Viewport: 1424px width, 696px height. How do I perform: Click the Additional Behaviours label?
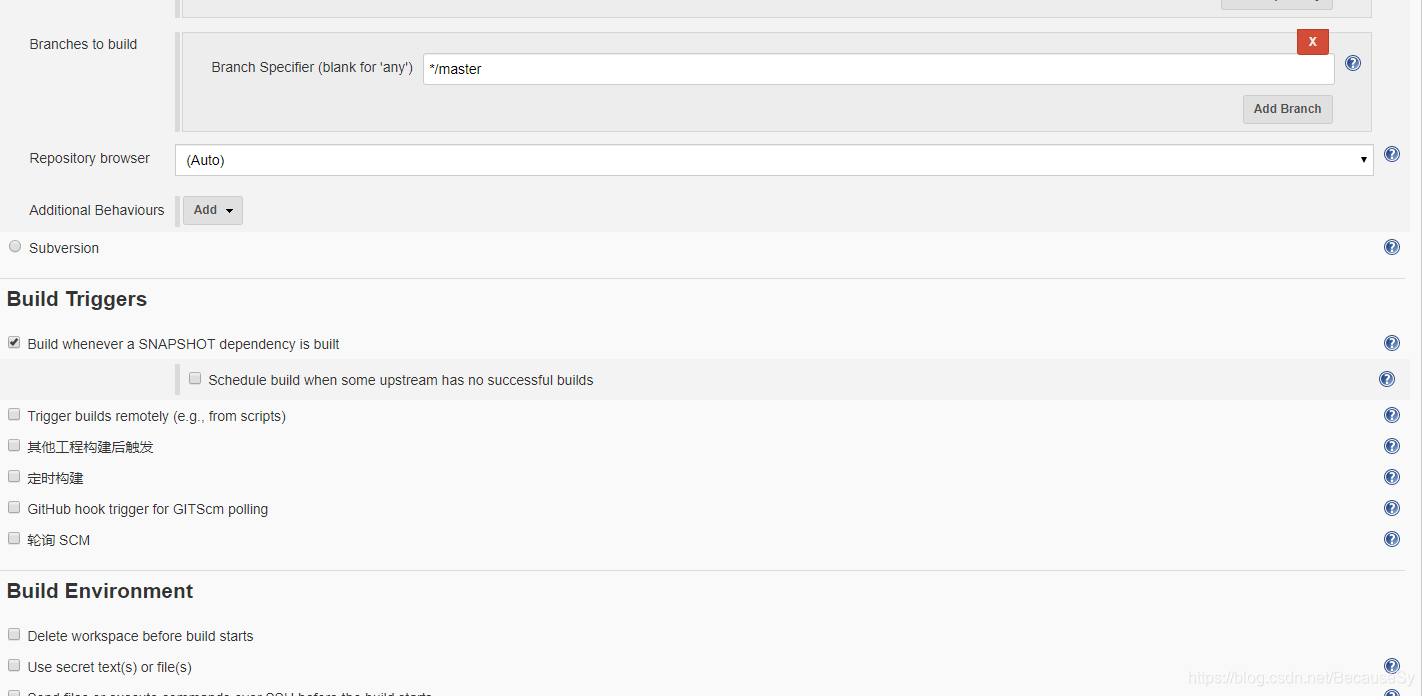[97, 210]
